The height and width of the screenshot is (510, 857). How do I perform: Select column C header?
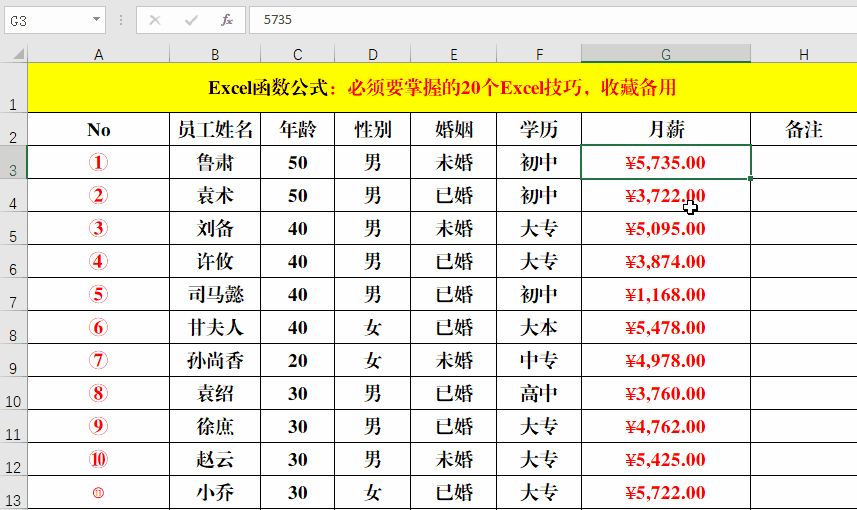point(297,54)
